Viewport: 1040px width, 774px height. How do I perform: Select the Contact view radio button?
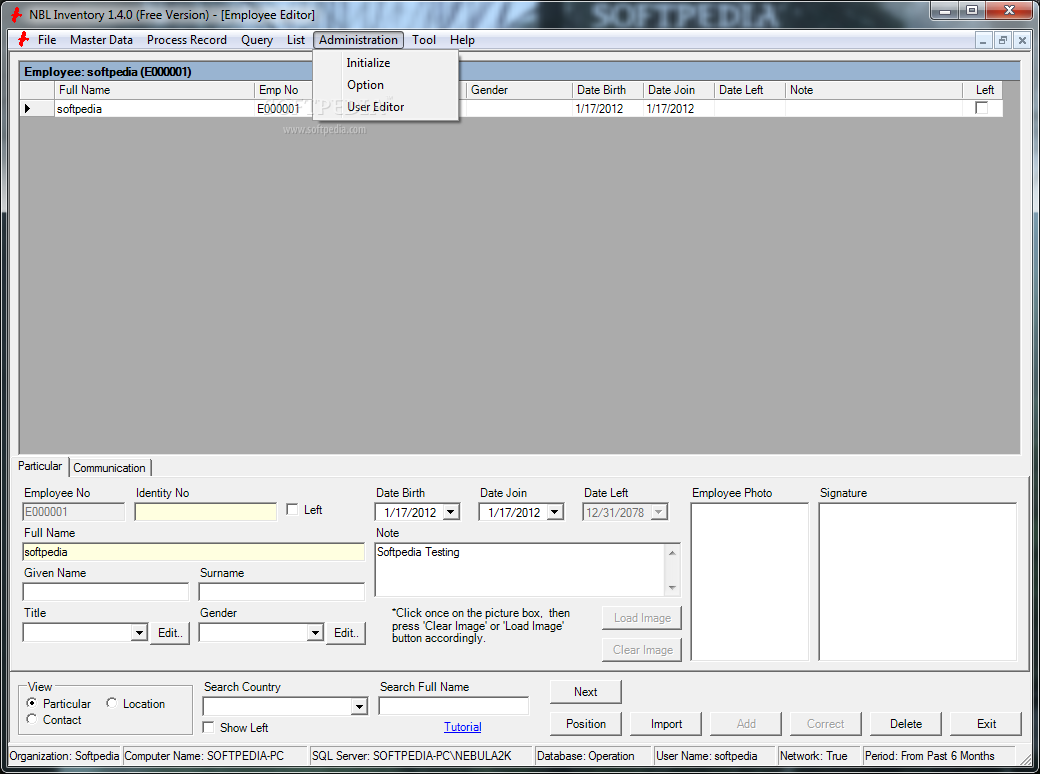pos(31,720)
